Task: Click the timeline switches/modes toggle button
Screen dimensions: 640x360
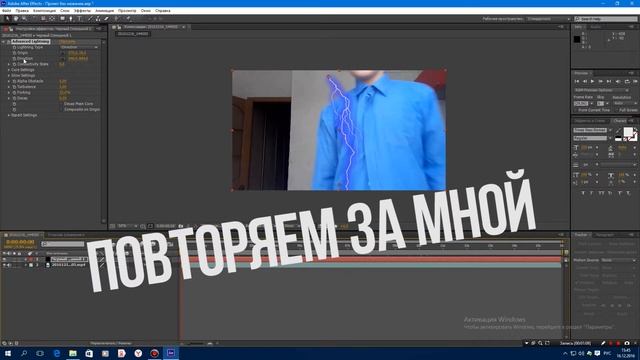Action: tap(111, 343)
